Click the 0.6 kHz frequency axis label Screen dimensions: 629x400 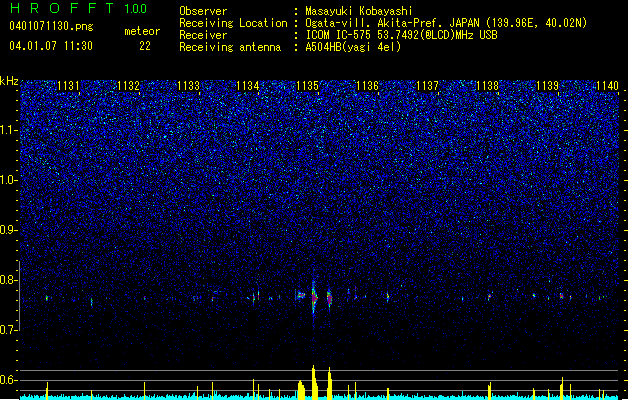[x=8, y=380]
